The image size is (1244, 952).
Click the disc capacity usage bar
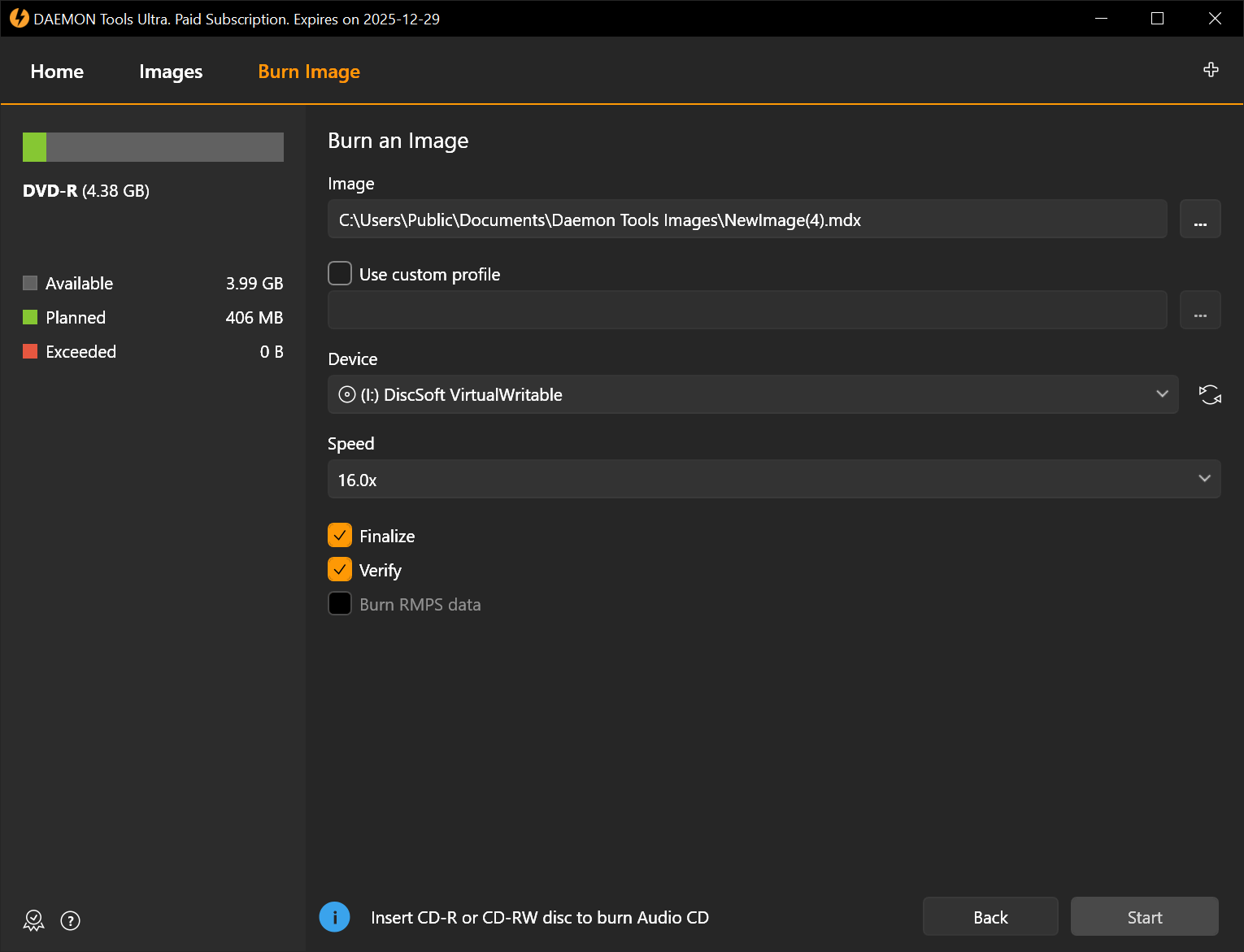tap(153, 147)
